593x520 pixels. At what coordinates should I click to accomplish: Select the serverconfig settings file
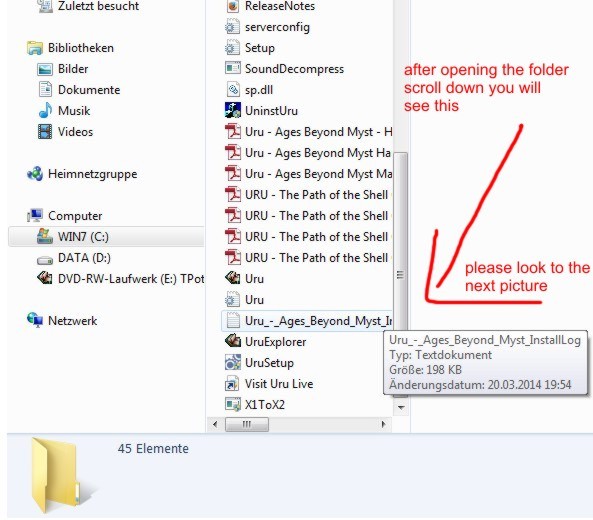(x=267, y=27)
